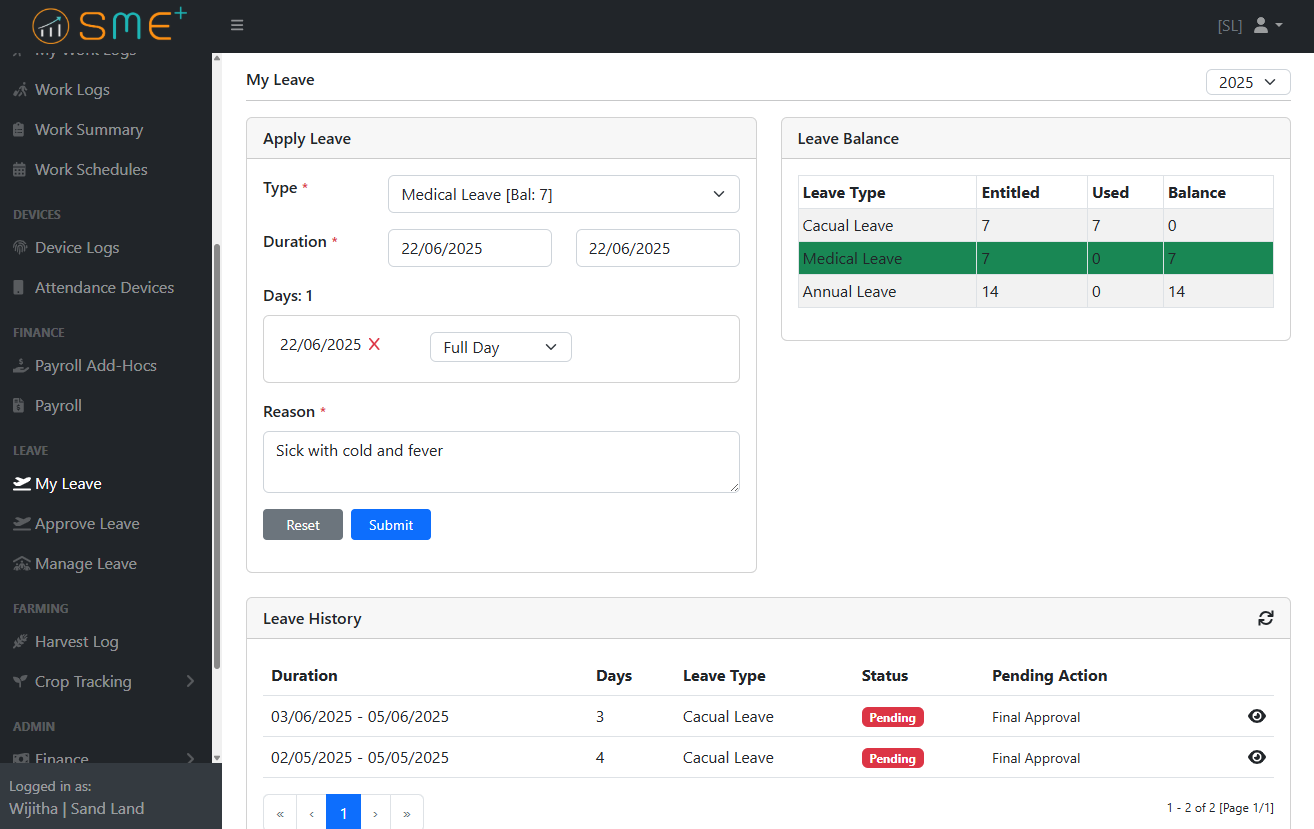Expand the Crop Tracking submenu chevron
Viewport: 1314px width, 829px height.
pos(190,681)
